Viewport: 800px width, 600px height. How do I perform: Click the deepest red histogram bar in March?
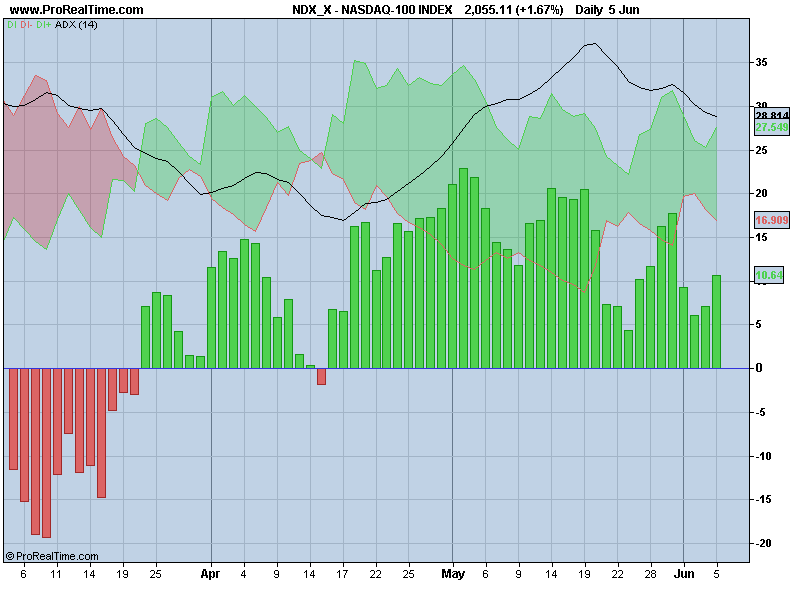[x=46, y=453]
